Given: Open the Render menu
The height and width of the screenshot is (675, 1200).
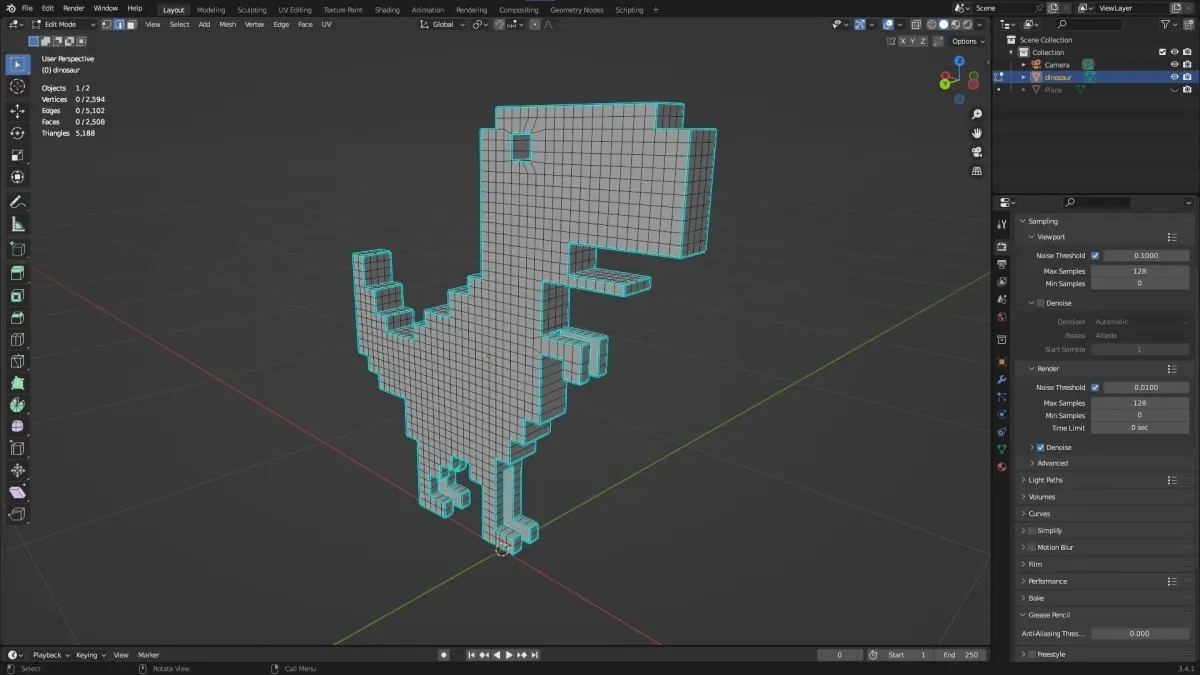Looking at the screenshot, I should pyautogui.click(x=74, y=8).
